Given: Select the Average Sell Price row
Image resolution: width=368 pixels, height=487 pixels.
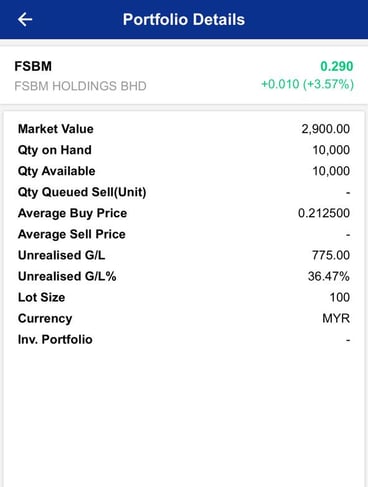Looking at the screenshot, I should click(x=184, y=234).
